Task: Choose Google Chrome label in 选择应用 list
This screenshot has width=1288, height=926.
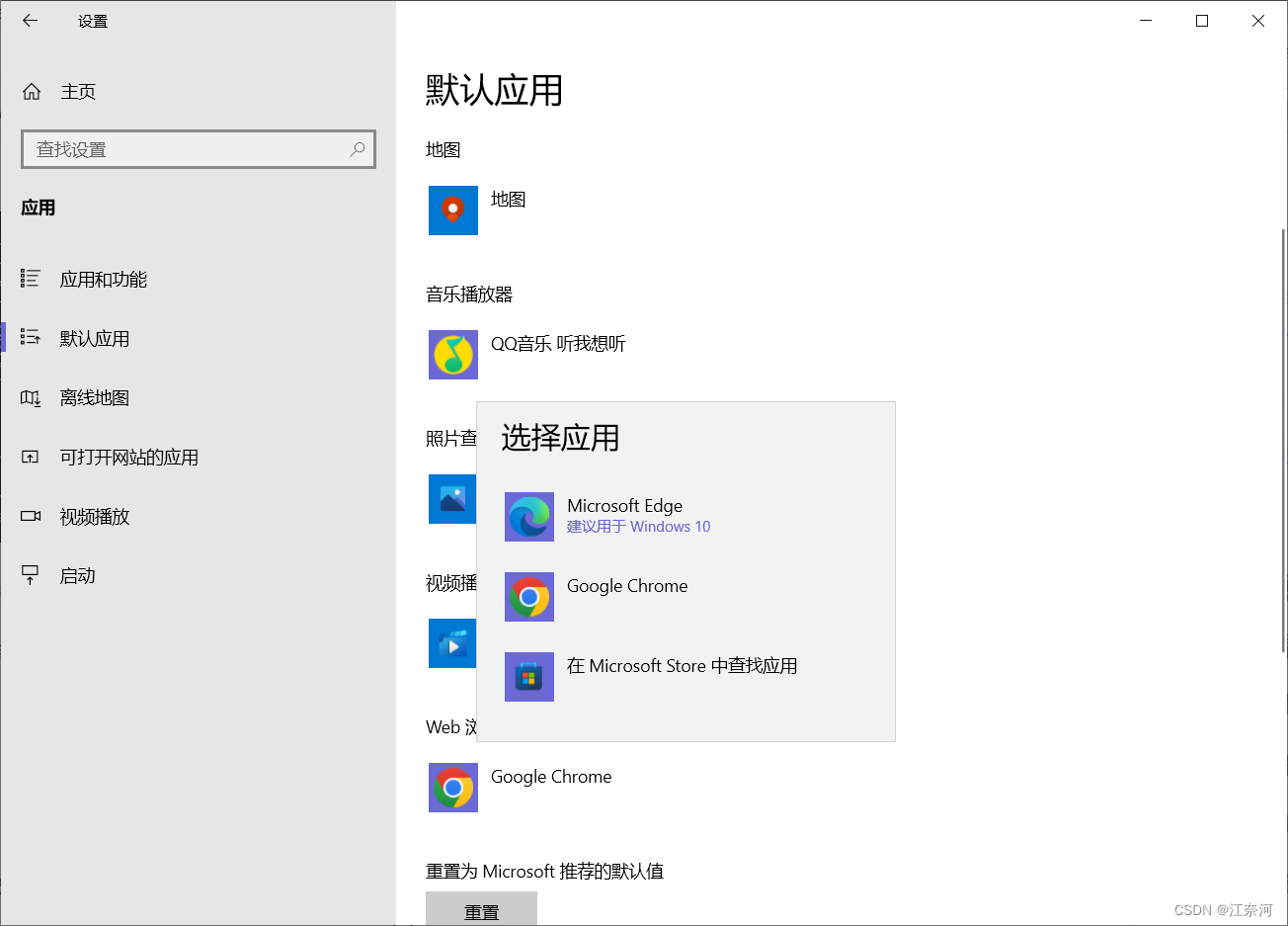Action: (x=627, y=586)
